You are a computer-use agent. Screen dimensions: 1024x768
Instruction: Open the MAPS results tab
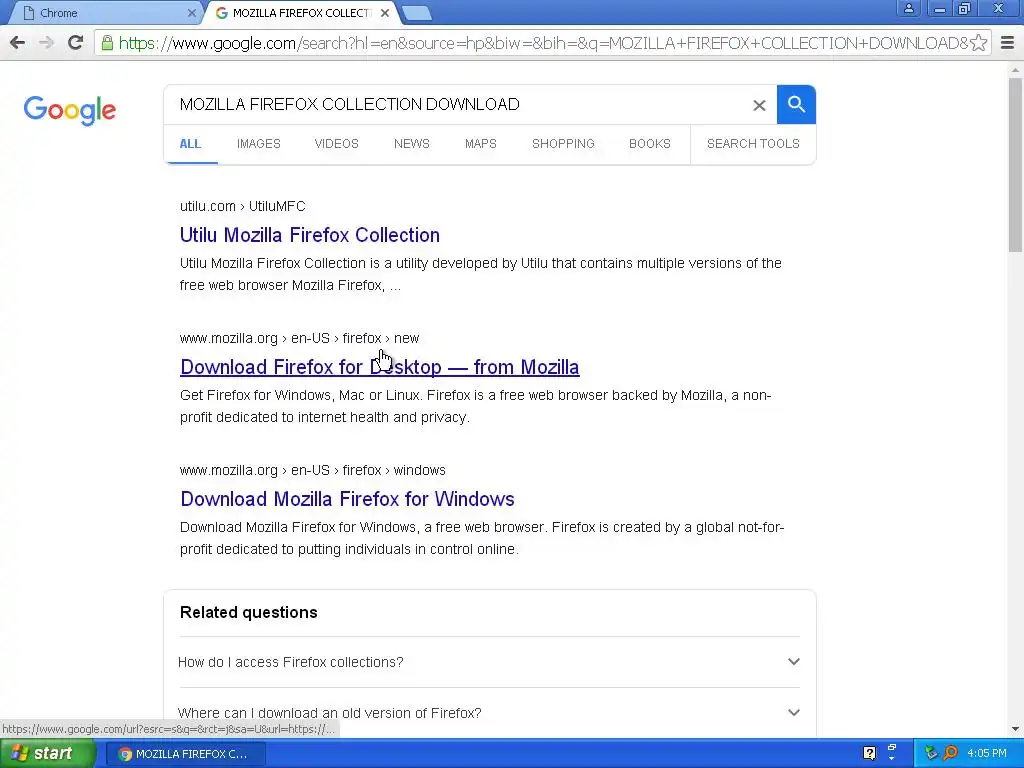point(481,144)
